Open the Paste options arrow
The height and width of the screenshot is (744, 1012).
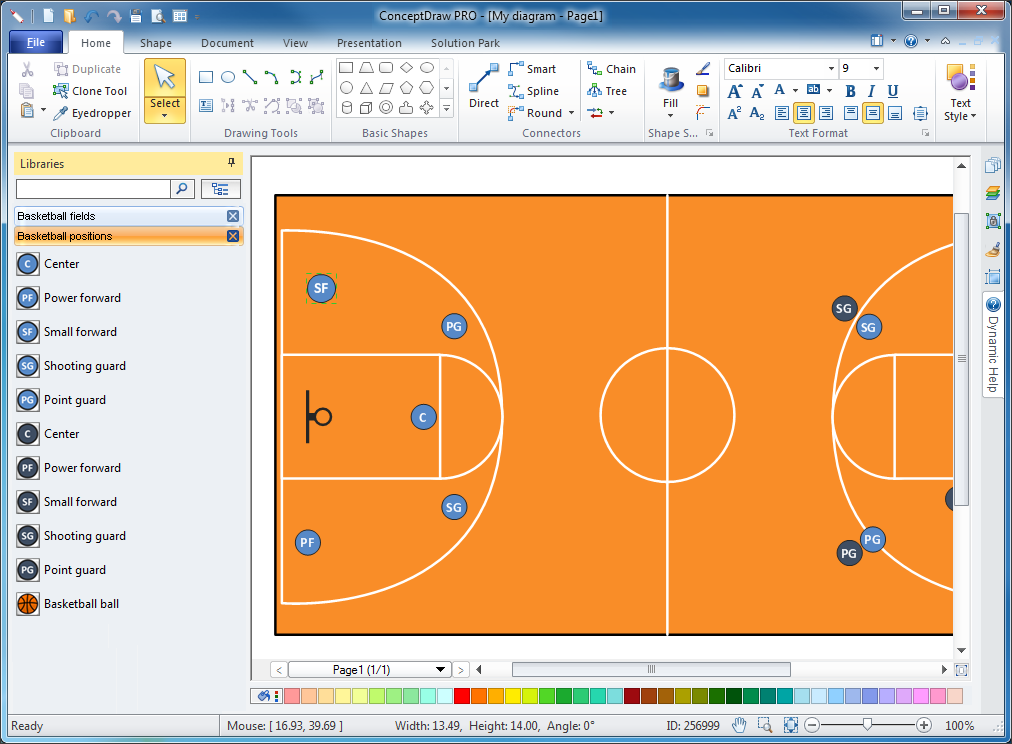pyautogui.click(x=43, y=110)
